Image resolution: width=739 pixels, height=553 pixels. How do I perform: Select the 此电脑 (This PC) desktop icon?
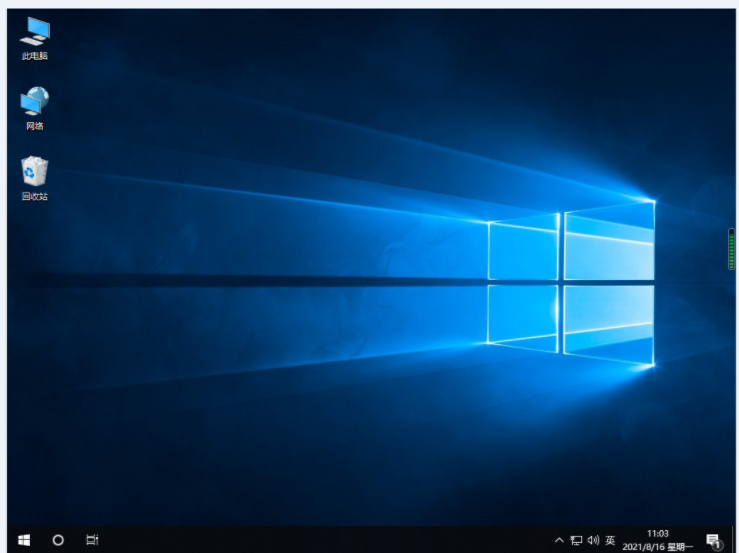(x=35, y=38)
